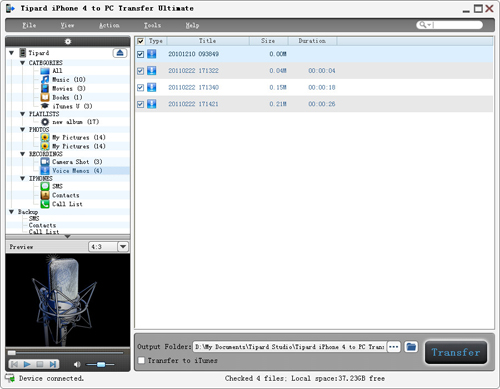
Task: Open the second My Pictures (14) folder
Action: point(79,146)
